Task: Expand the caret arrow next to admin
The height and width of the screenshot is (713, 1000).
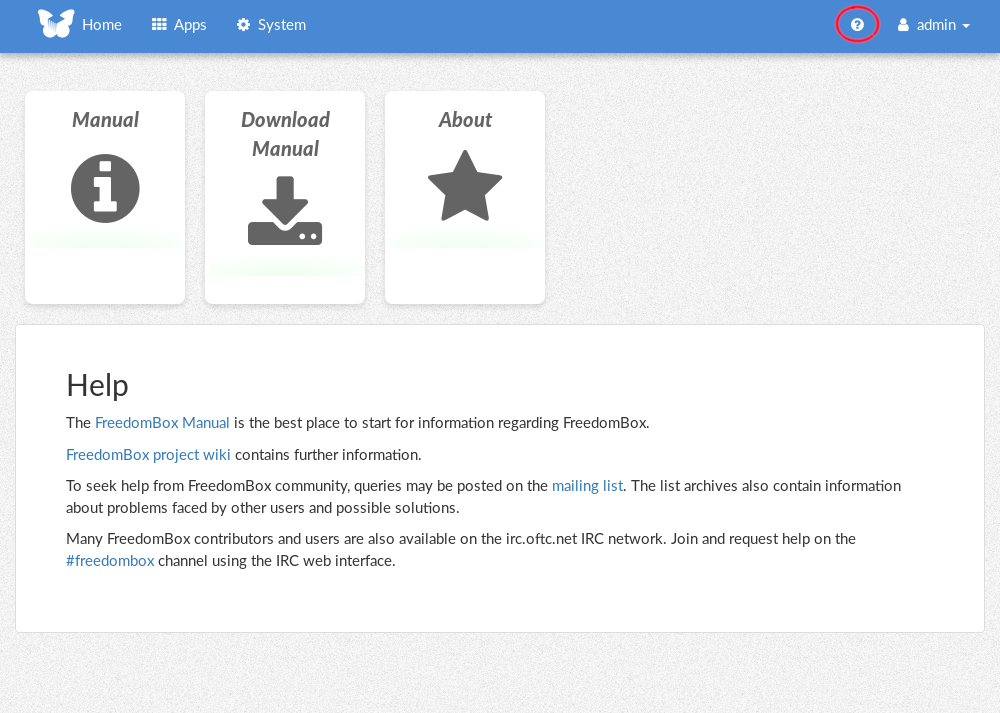Action: (966, 26)
